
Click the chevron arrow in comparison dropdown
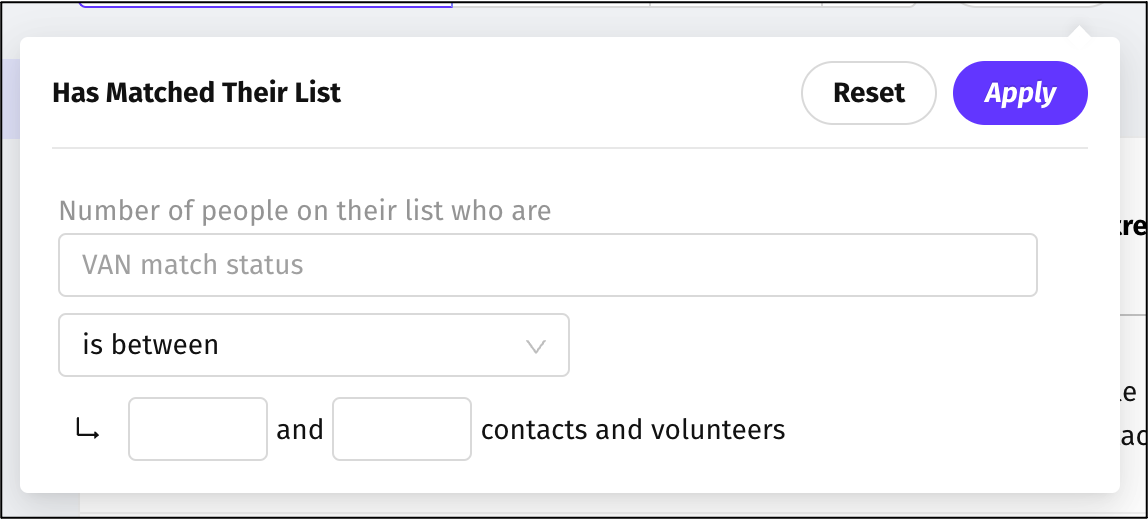(536, 346)
